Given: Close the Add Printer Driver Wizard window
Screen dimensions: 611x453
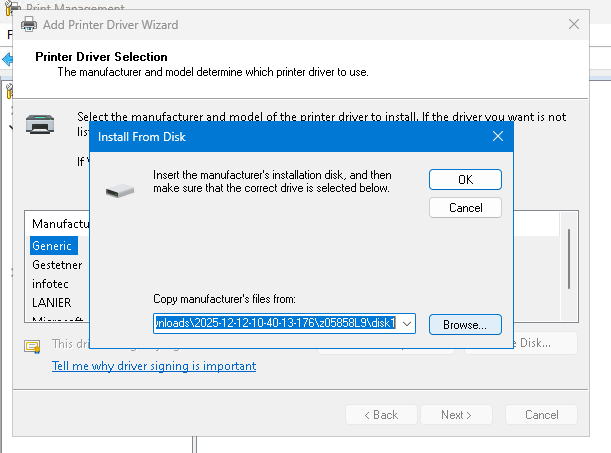Looking at the screenshot, I should pos(573,23).
